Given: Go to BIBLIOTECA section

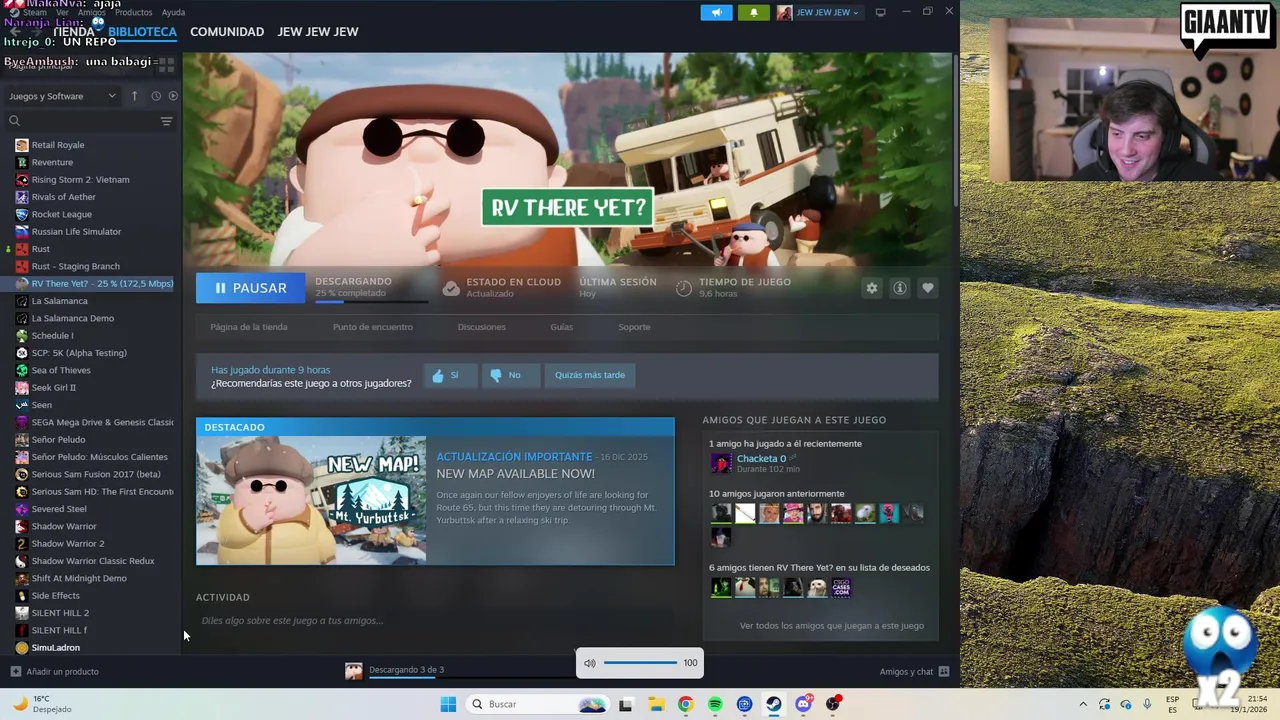Looking at the screenshot, I should pos(142,32).
